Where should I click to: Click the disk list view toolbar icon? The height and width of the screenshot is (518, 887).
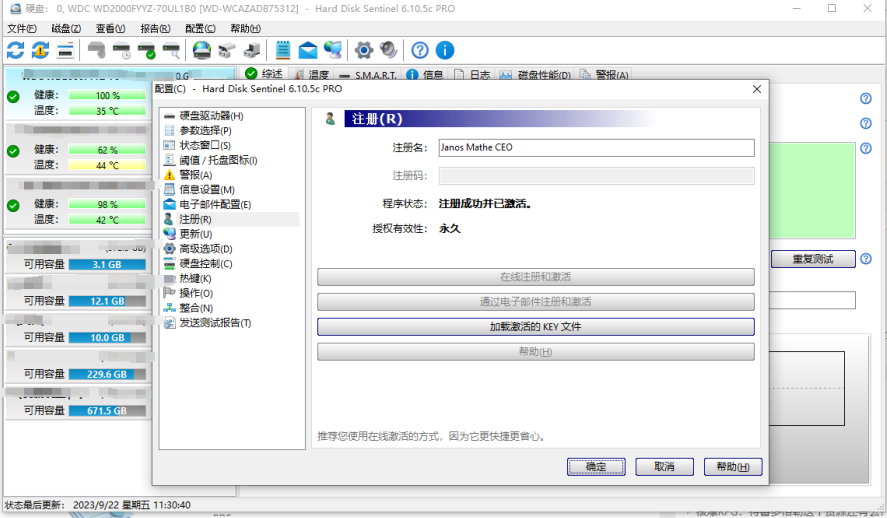coord(66,50)
